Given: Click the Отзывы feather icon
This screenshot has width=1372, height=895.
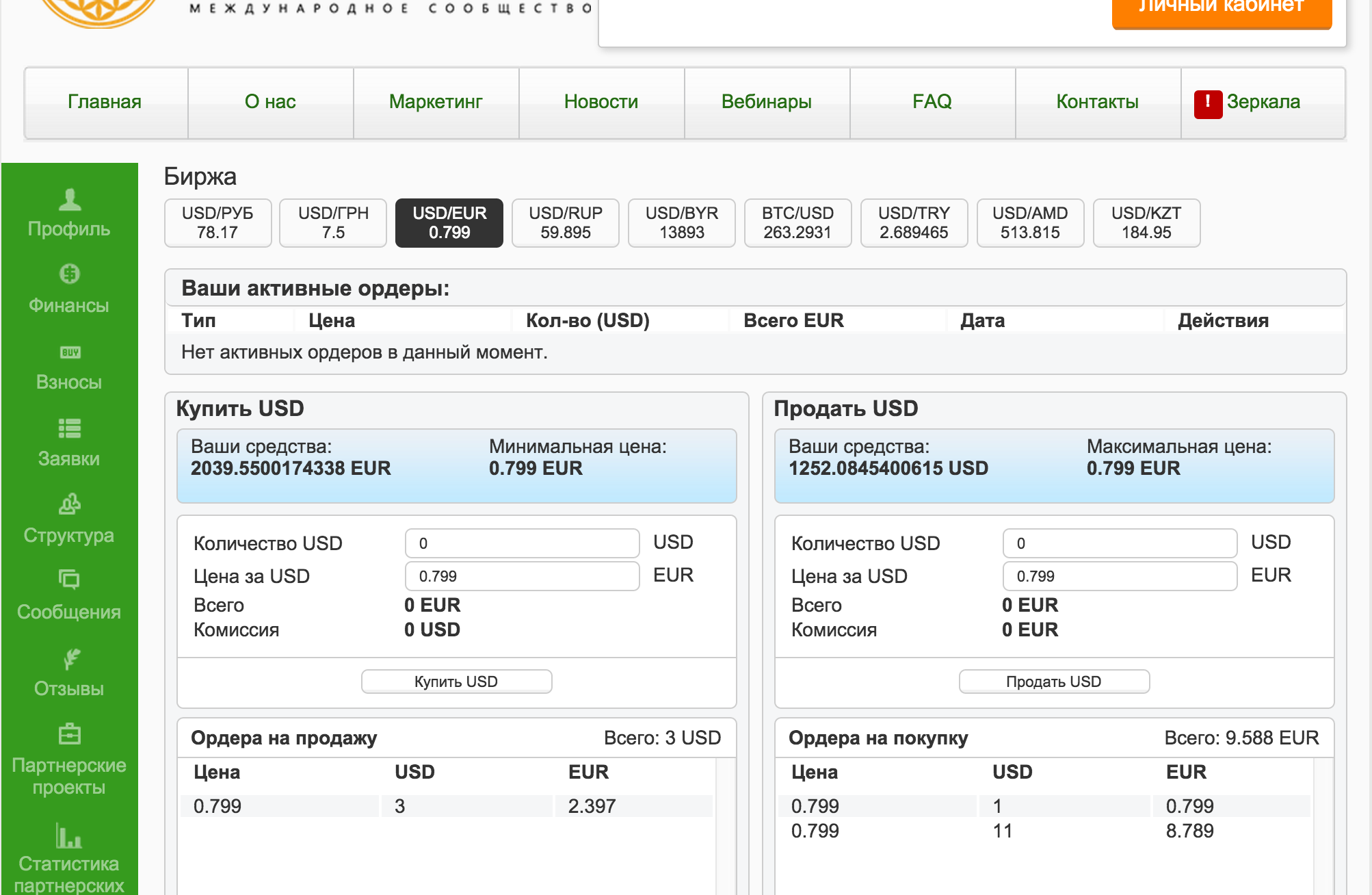Looking at the screenshot, I should click(71, 658).
